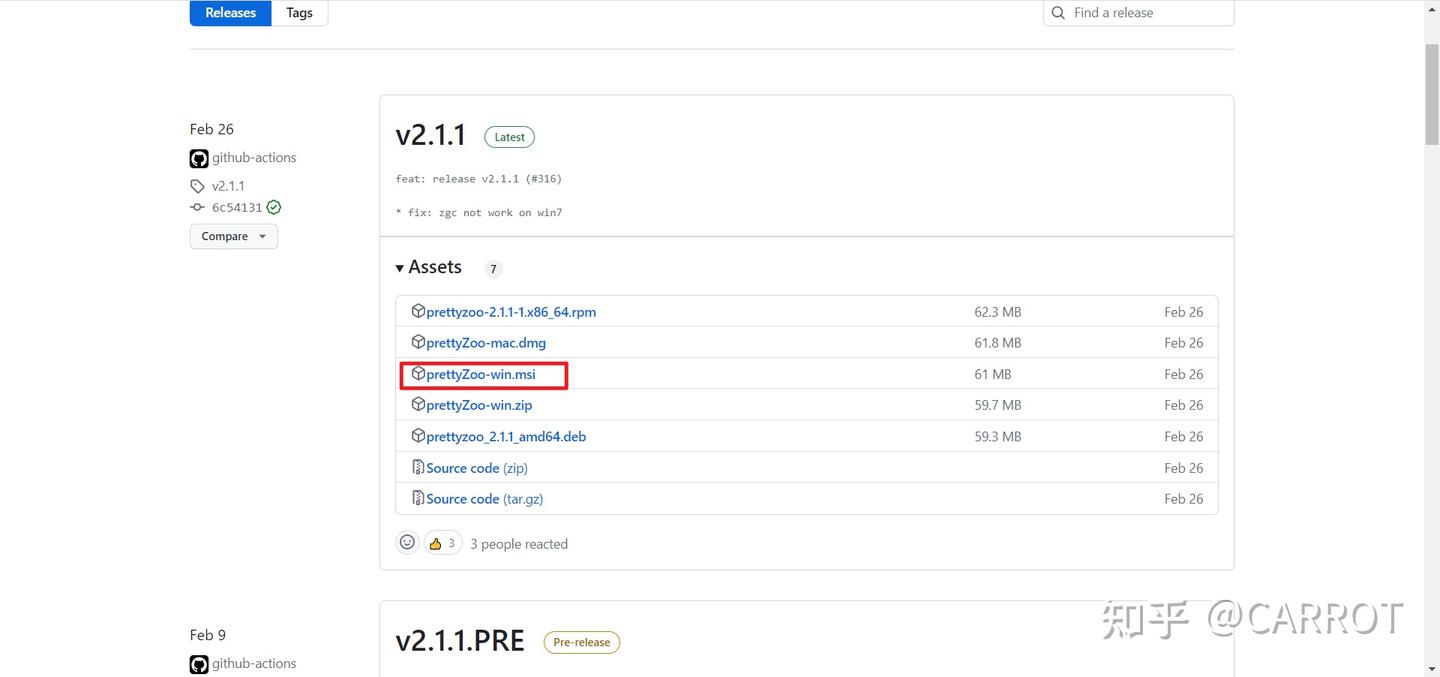Image resolution: width=1440 pixels, height=677 pixels.
Task: Click the page vertical scrollbar thumb
Action: tap(1431, 94)
